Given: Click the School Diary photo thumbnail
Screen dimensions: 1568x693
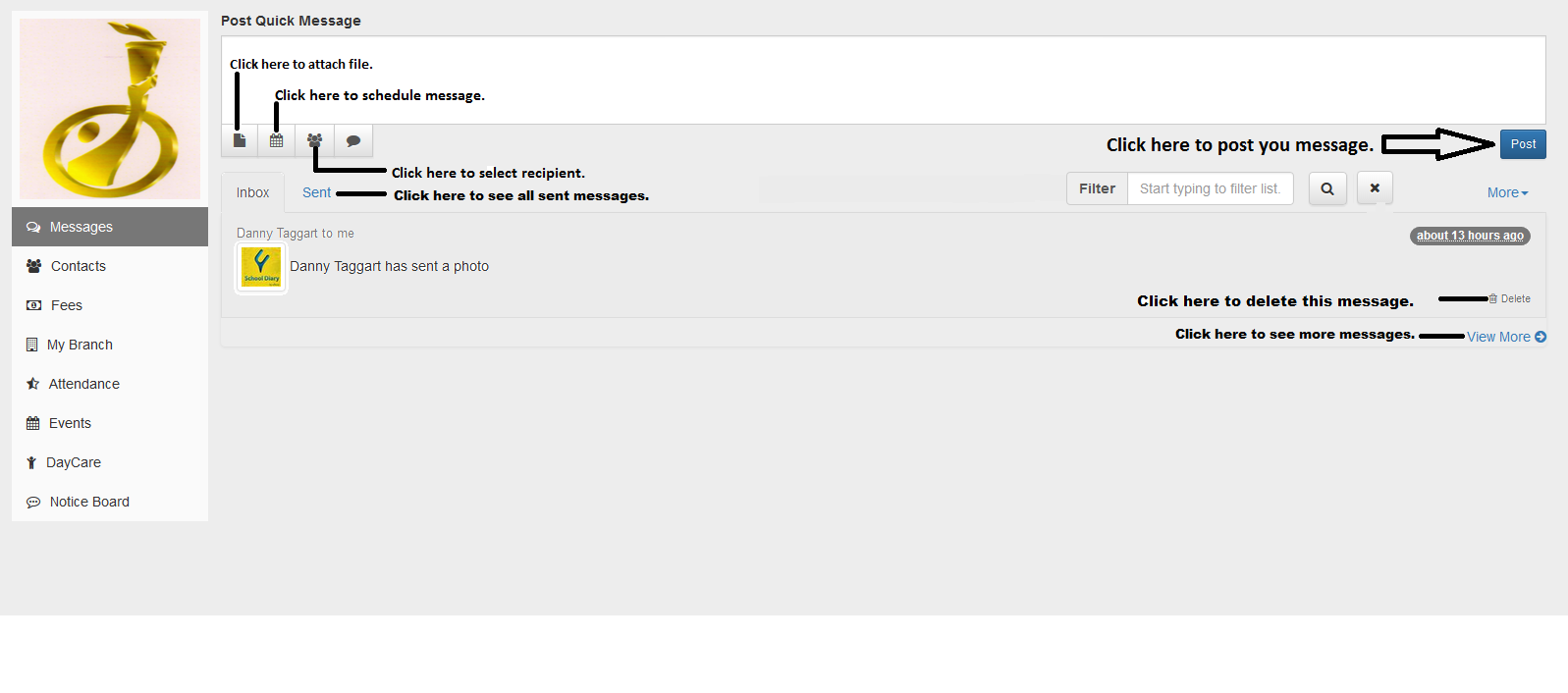Looking at the screenshot, I should tap(261, 267).
